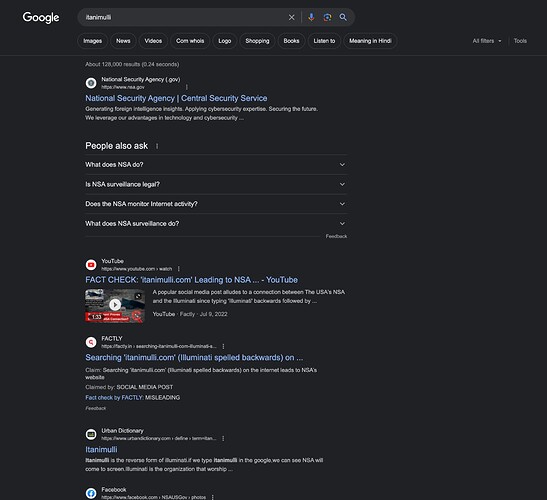Play the YouTube fact check video thumbnail

[x=115, y=305]
